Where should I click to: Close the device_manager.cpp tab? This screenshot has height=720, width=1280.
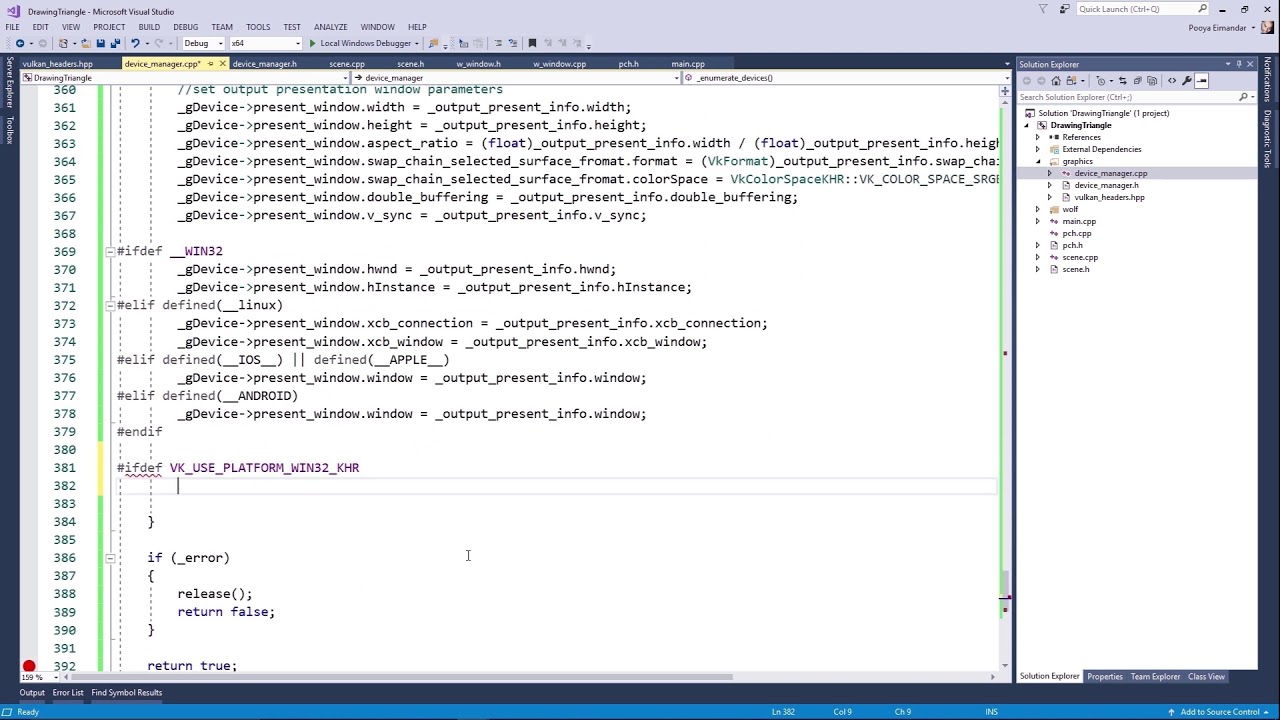[x=222, y=64]
